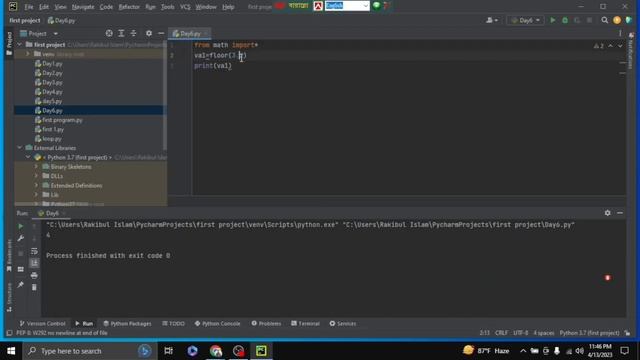Expand the venv folder
This screenshot has width=640, height=360.
pos(28,54)
